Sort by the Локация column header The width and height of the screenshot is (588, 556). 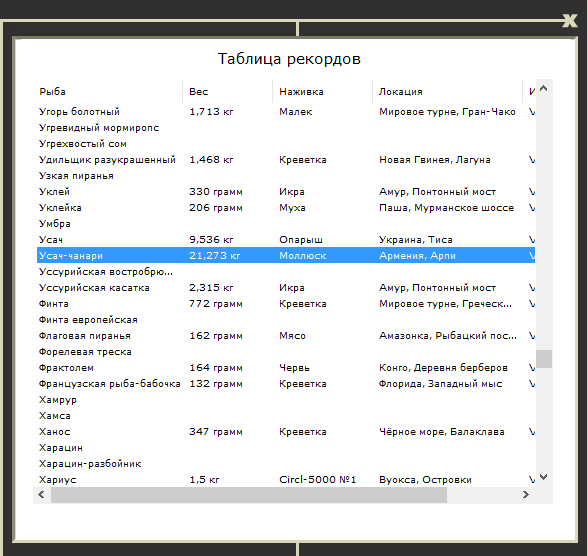point(447,91)
